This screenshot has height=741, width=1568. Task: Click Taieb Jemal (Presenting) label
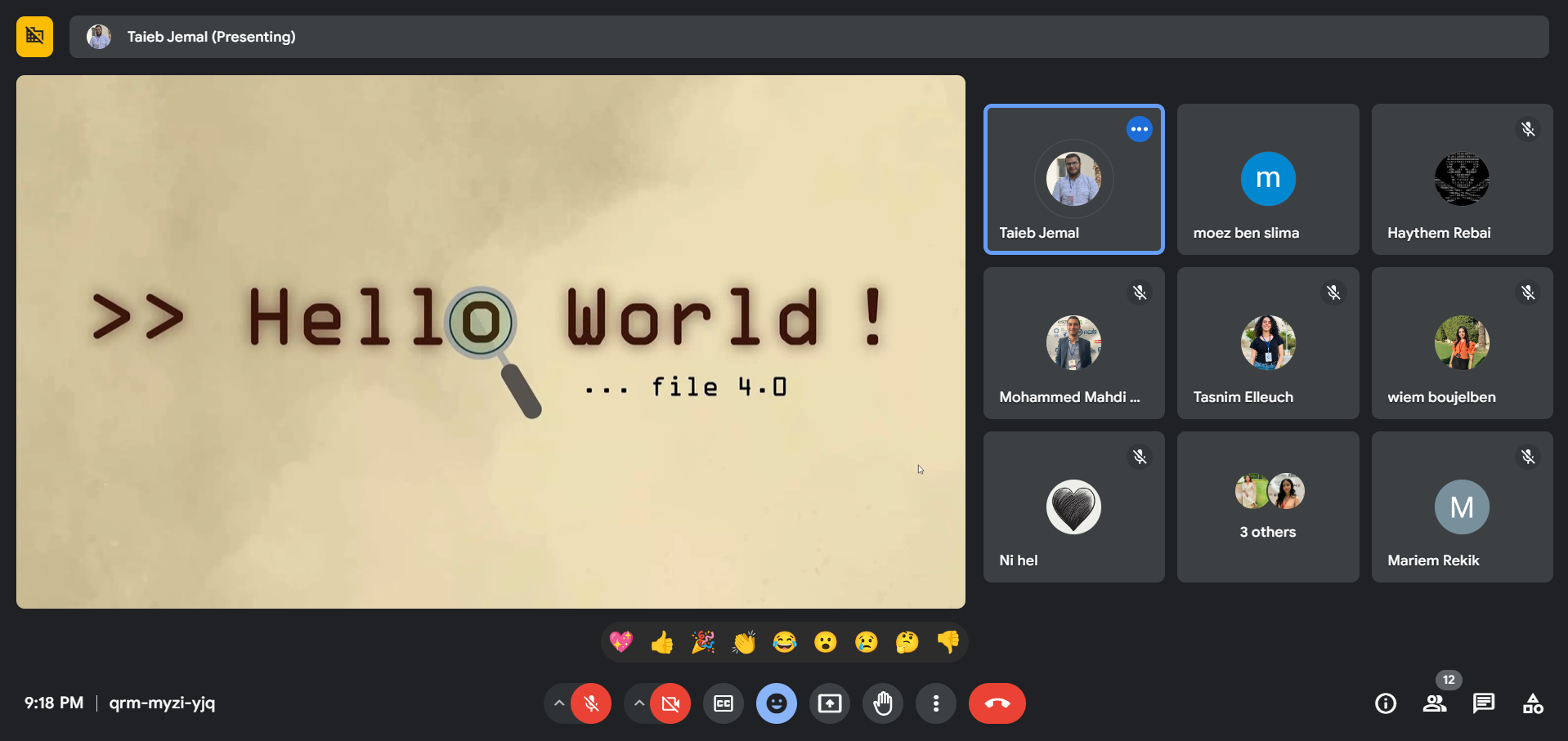[x=211, y=37]
